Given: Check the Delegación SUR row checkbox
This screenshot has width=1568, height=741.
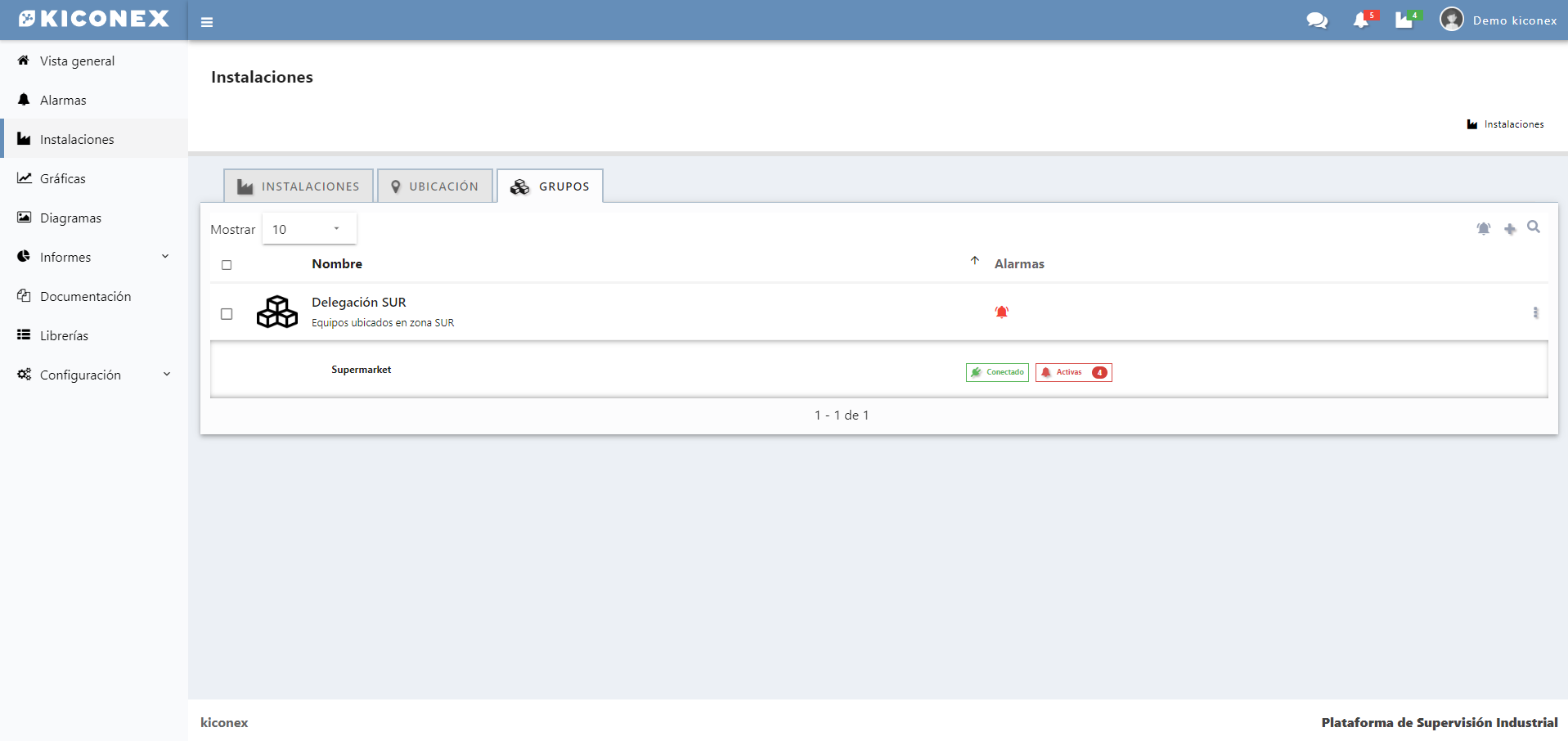Looking at the screenshot, I should (x=227, y=314).
